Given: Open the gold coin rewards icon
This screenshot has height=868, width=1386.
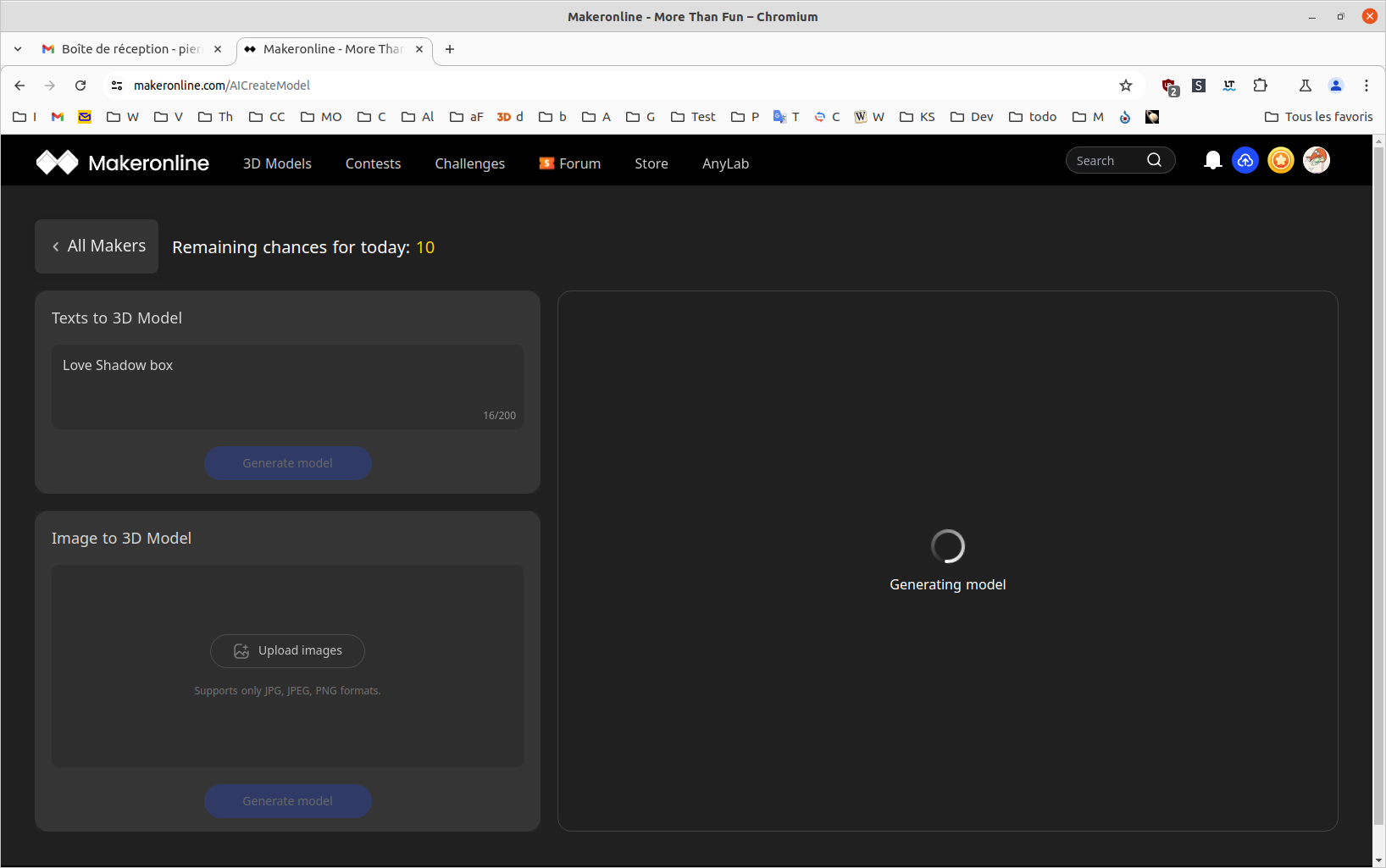Looking at the screenshot, I should (x=1280, y=161).
